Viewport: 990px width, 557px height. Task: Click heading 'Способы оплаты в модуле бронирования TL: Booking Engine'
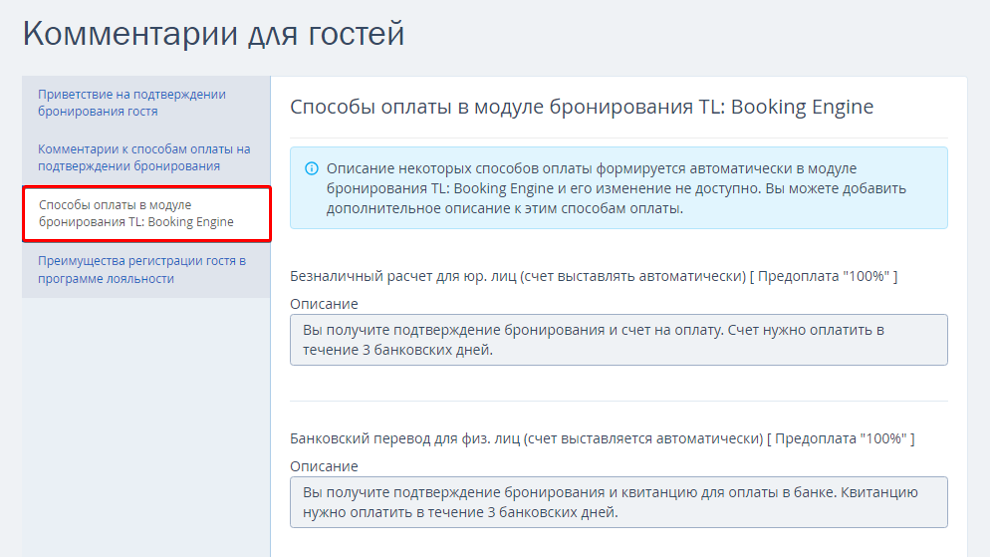pyautogui.click(x=581, y=107)
